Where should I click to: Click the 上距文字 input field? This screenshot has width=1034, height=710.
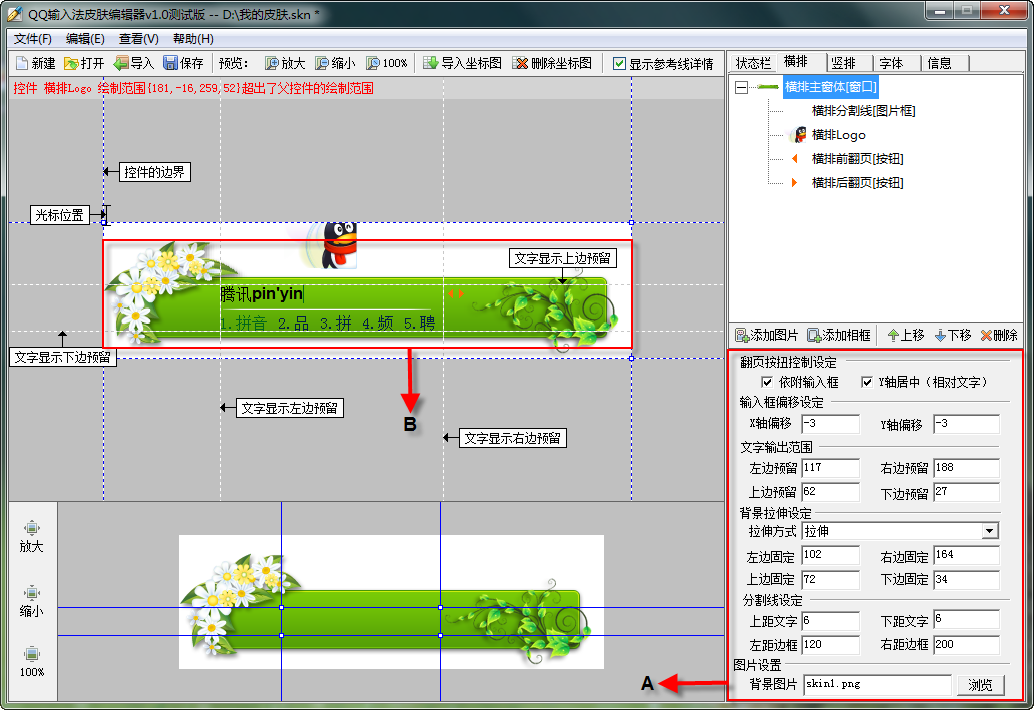pos(830,621)
